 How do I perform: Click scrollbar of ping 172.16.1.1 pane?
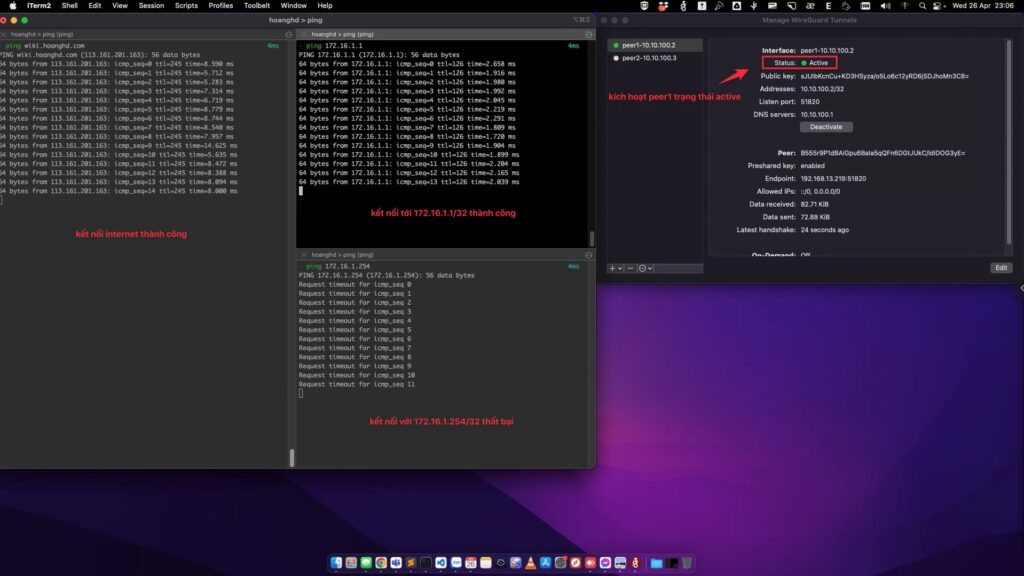click(x=592, y=238)
